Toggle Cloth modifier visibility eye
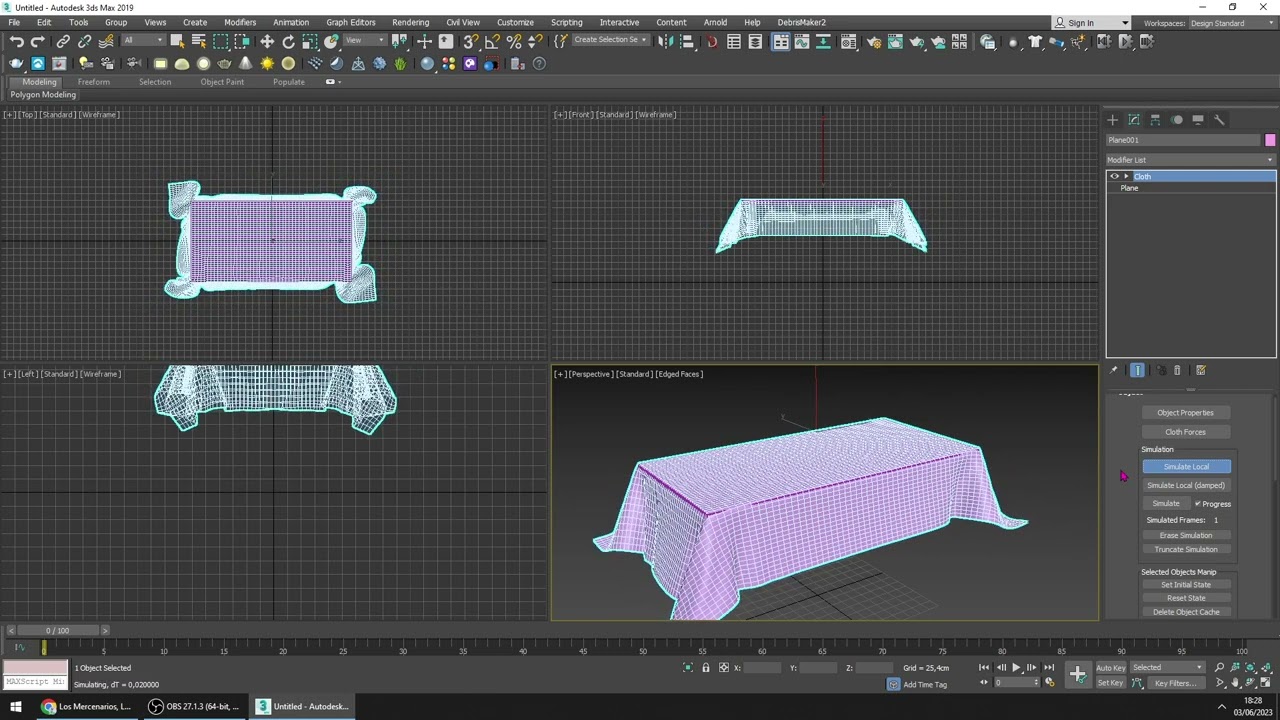Screen dimensions: 1280x720 (x=1114, y=177)
